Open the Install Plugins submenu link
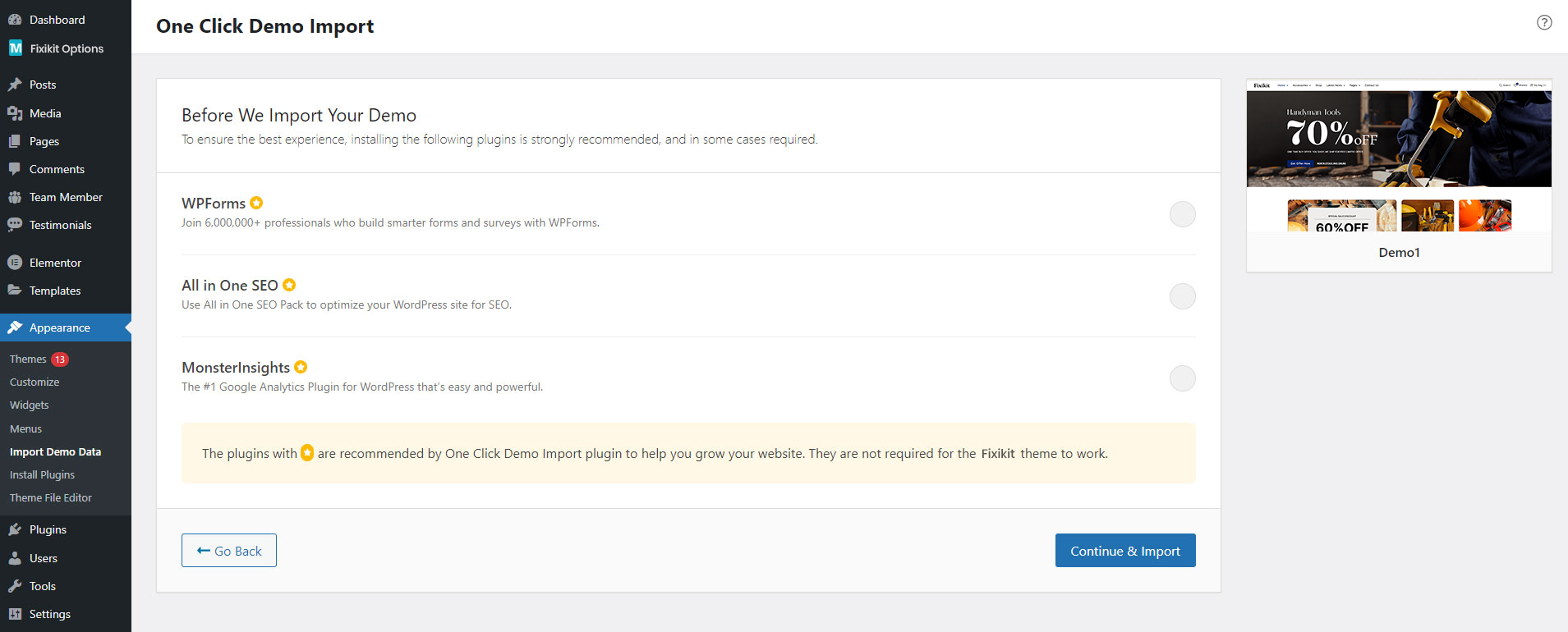 tap(42, 475)
